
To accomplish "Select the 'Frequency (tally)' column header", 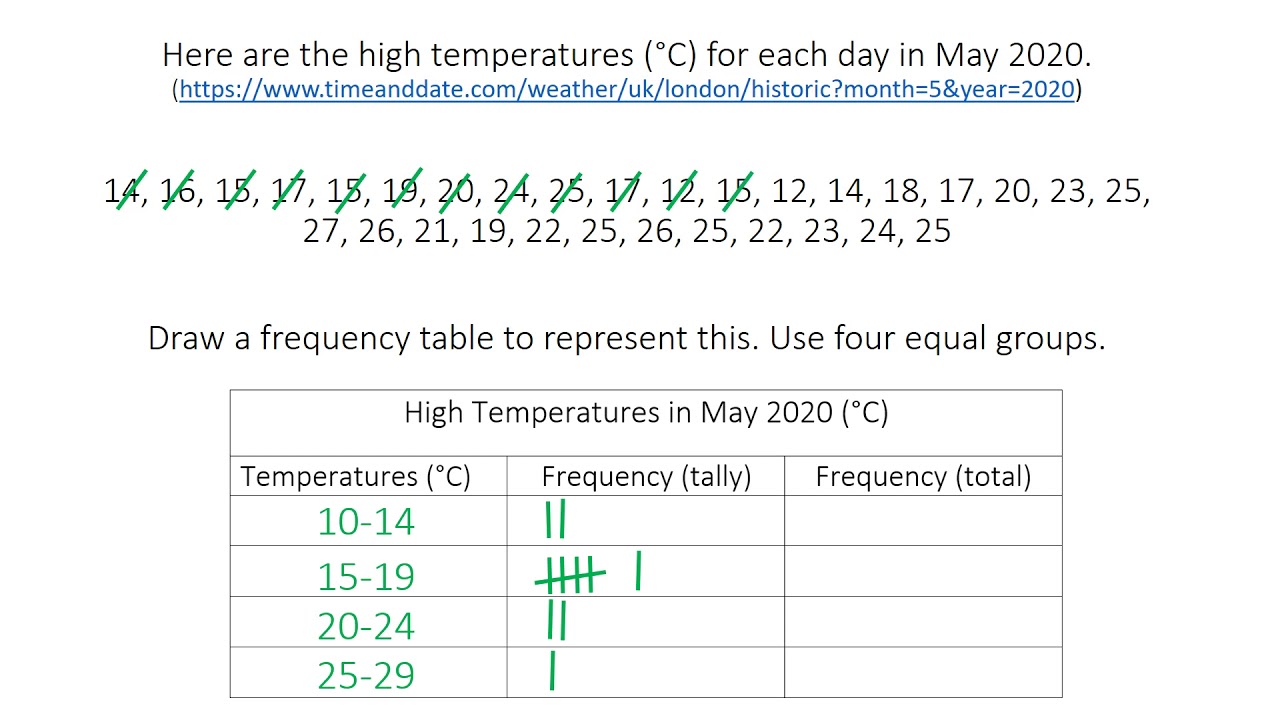I will [x=646, y=476].
